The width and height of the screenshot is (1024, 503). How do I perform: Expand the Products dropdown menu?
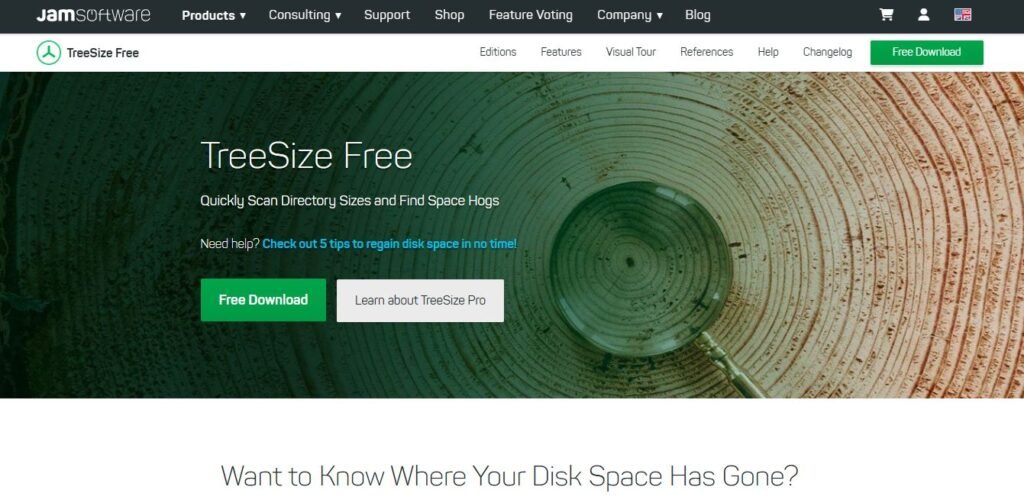click(x=214, y=15)
